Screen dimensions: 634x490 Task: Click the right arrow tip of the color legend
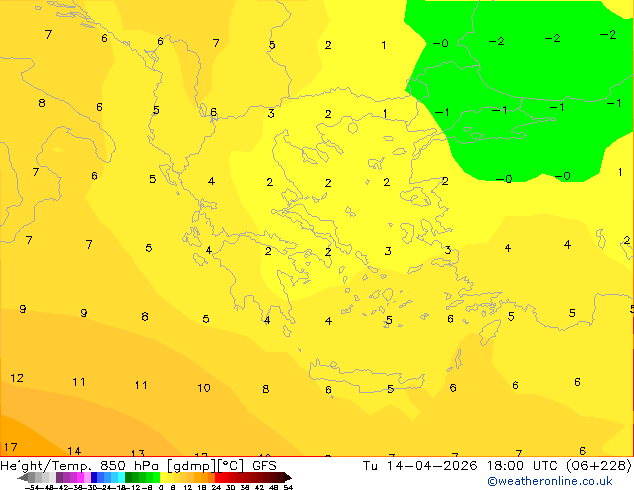(290, 478)
